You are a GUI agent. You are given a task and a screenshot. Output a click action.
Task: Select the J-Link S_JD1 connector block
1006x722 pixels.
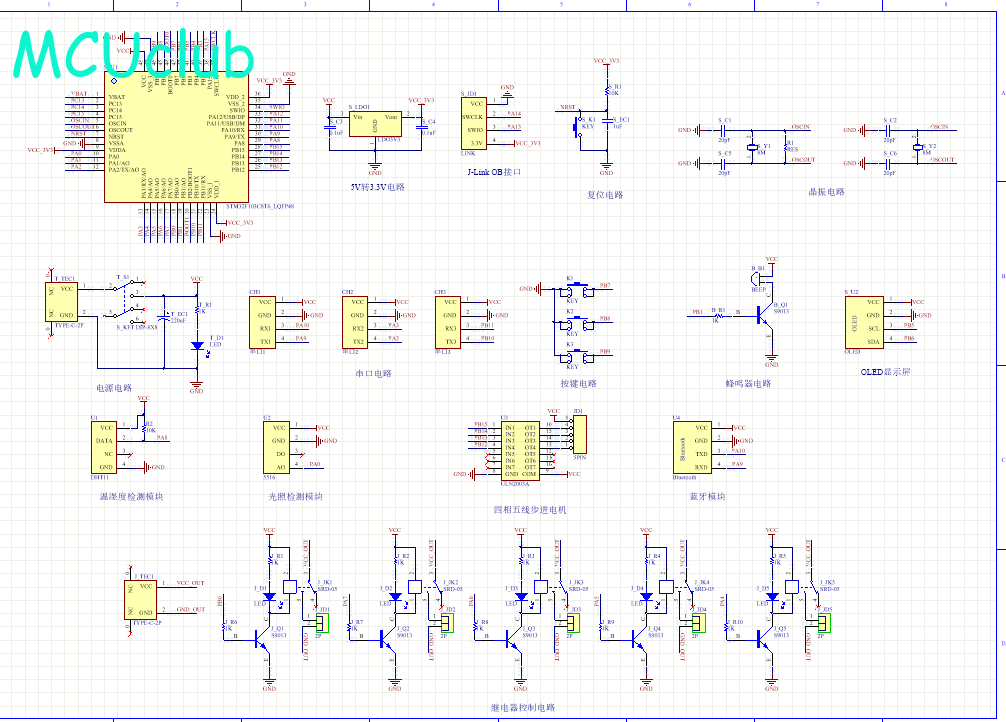tap(476, 124)
